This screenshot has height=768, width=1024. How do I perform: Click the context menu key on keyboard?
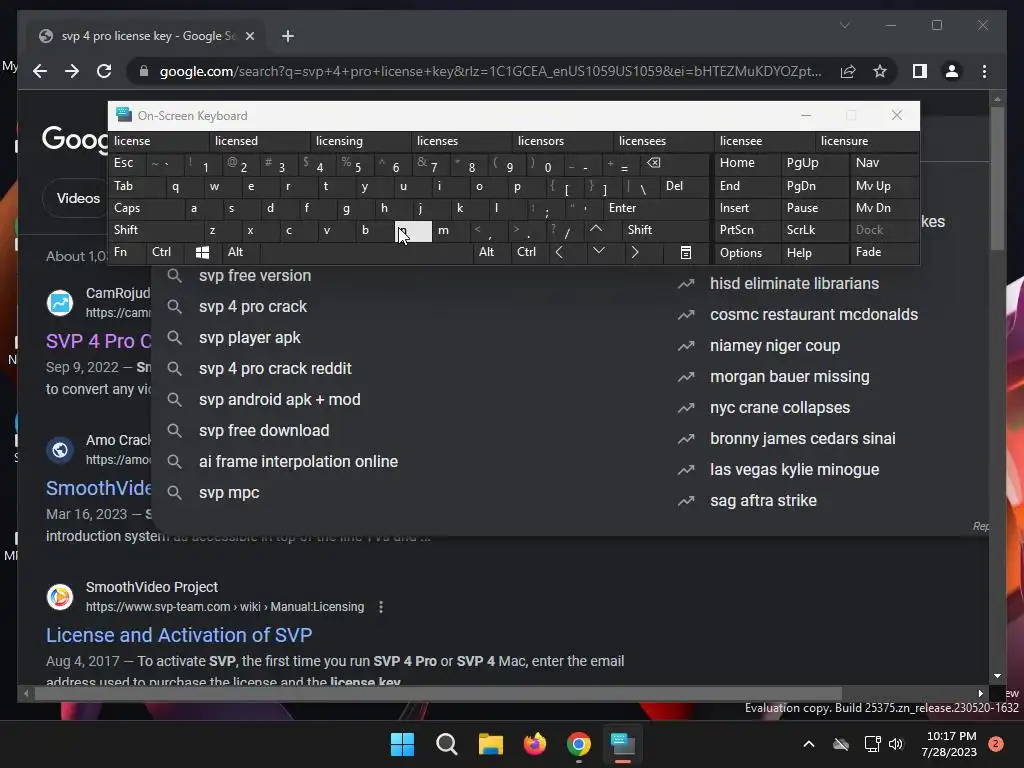pyautogui.click(x=686, y=252)
